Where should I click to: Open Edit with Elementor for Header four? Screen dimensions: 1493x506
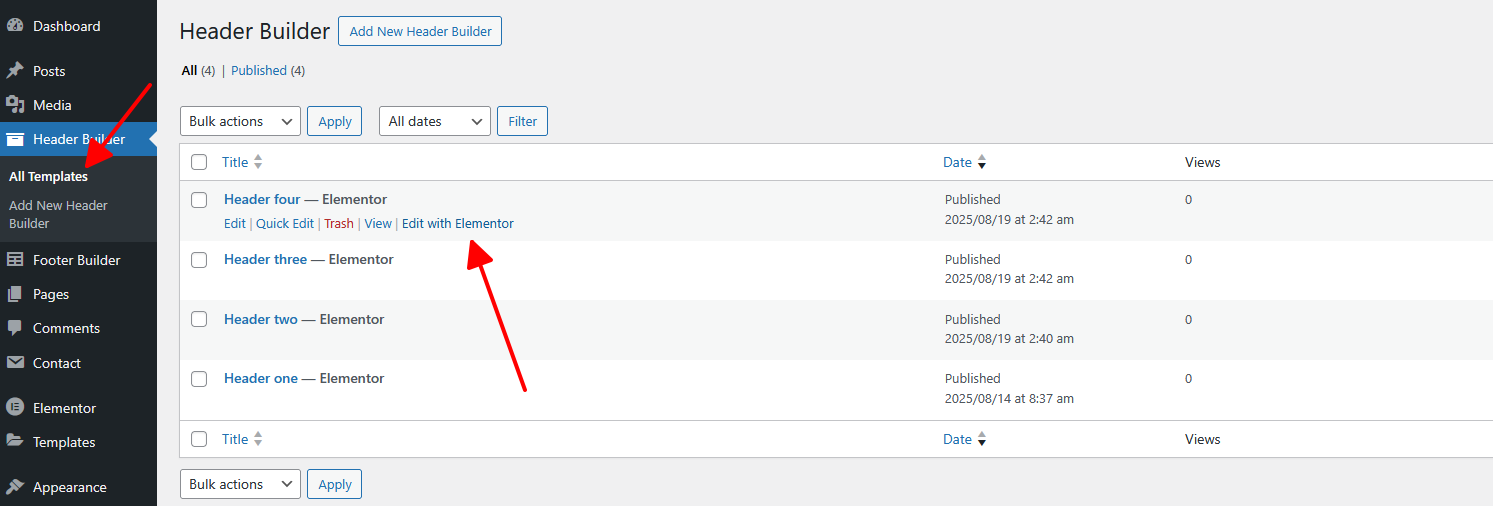tap(458, 224)
